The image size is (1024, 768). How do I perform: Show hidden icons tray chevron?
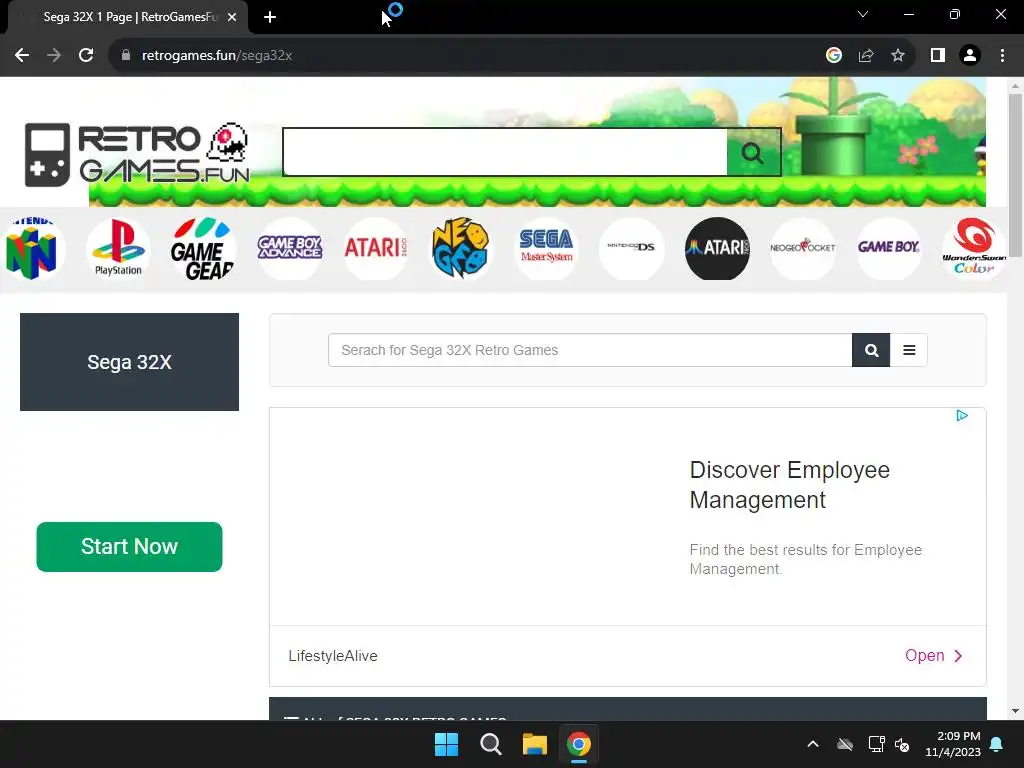click(x=812, y=744)
